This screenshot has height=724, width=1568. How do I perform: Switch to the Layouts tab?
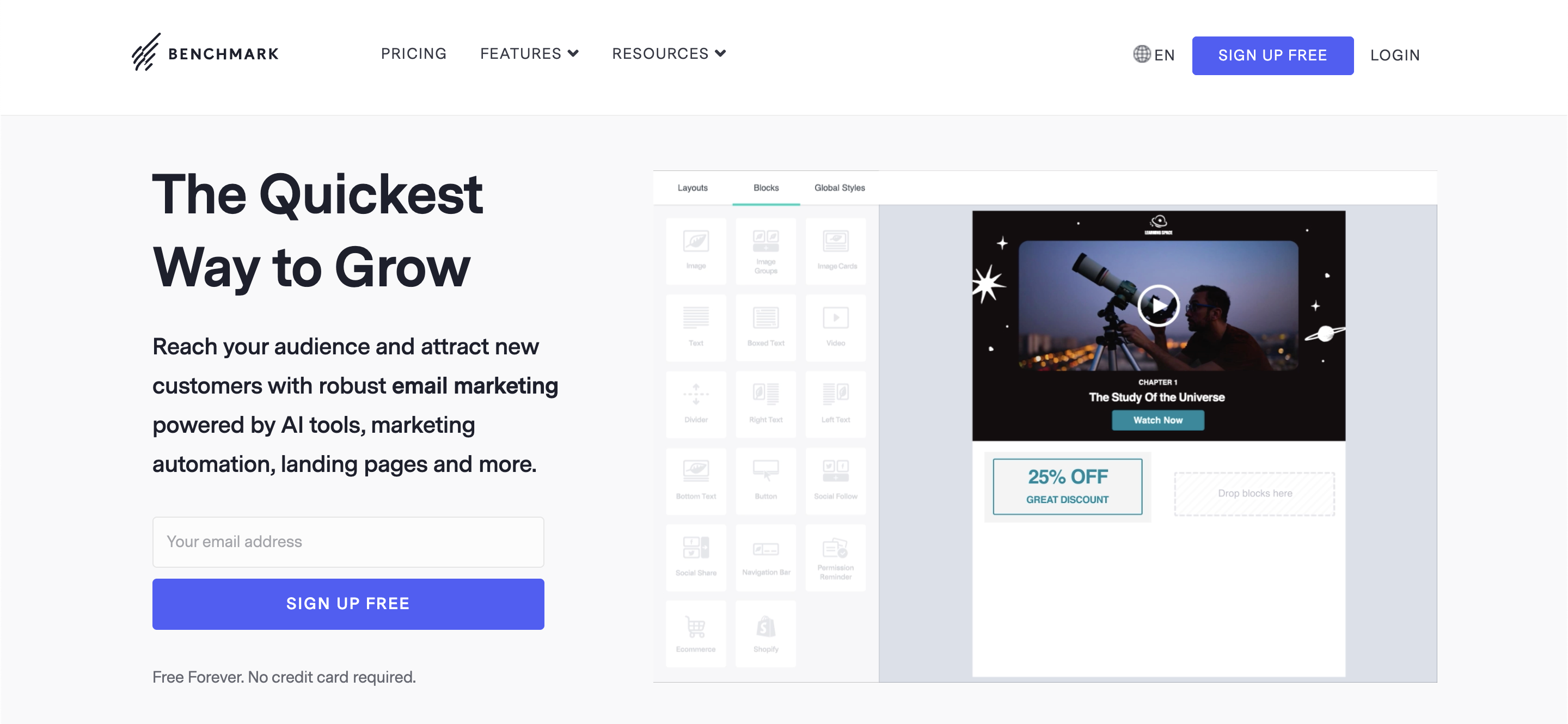694,188
